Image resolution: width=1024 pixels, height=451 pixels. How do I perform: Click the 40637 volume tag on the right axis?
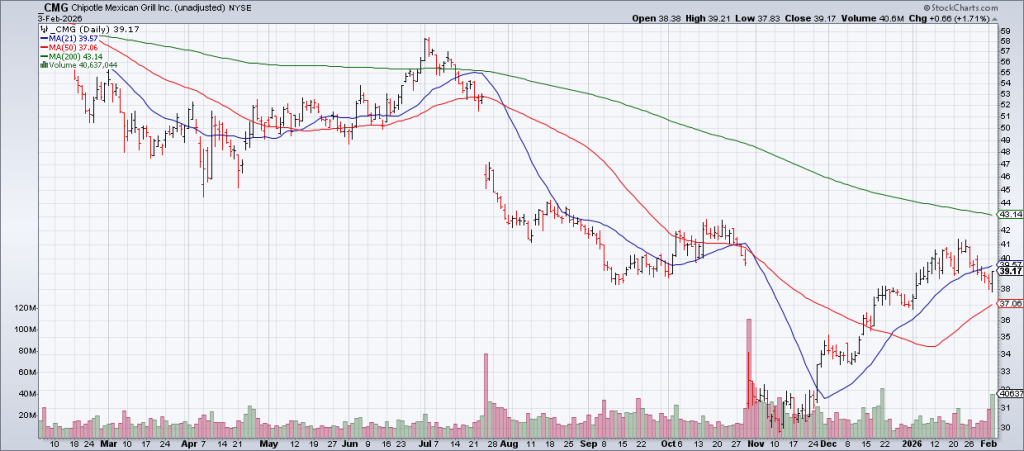pyautogui.click(x=1009, y=393)
